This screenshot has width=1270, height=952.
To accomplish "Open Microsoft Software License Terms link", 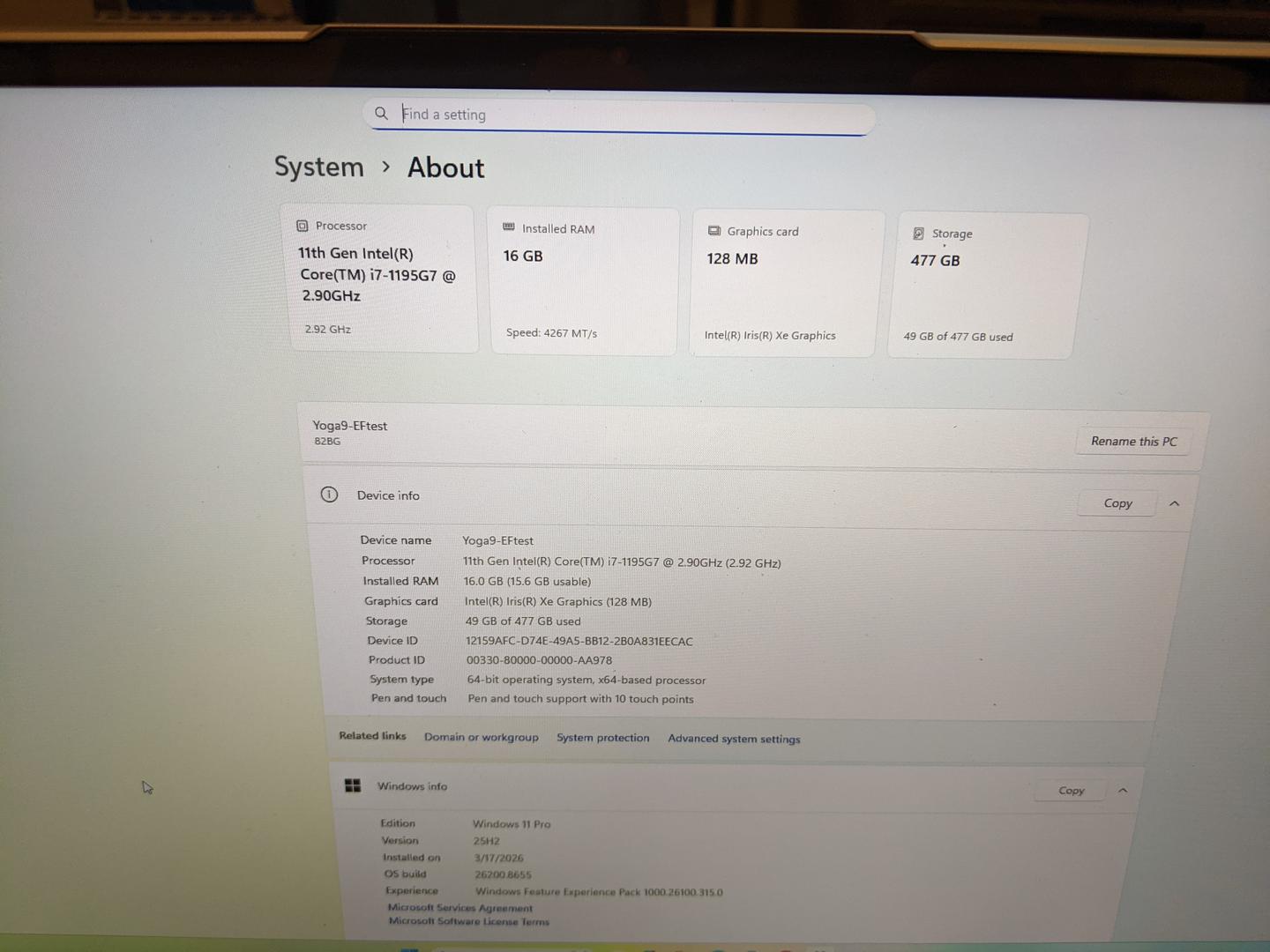I will 469,921.
